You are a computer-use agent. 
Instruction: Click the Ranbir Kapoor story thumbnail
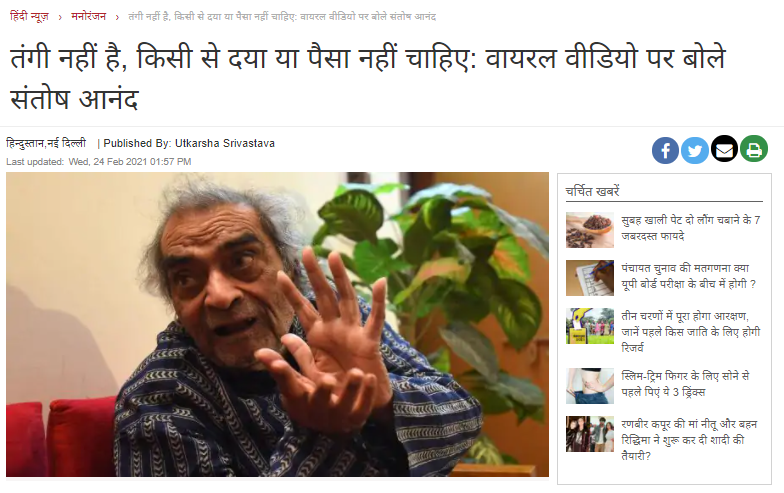tap(590, 434)
